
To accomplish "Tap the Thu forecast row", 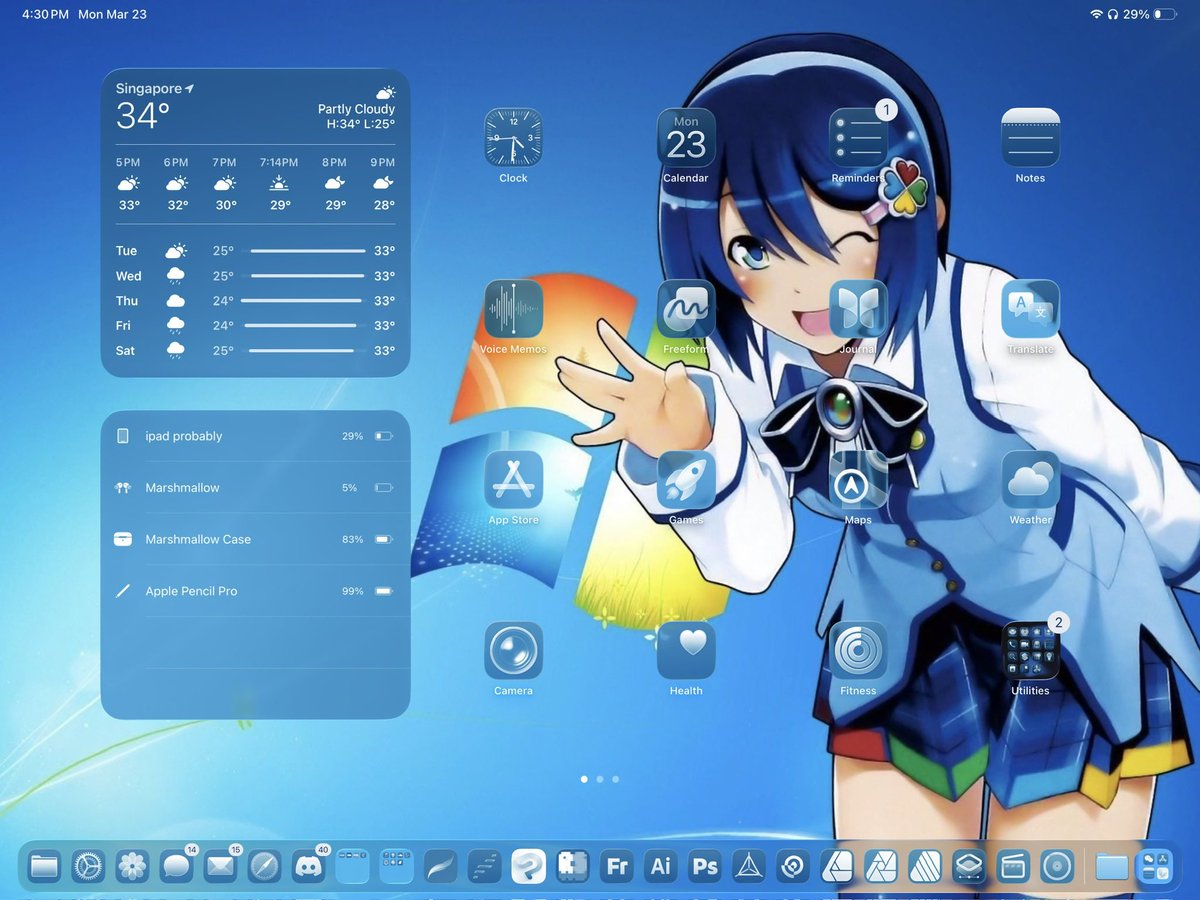I will pyautogui.click(x=255, y=300).
